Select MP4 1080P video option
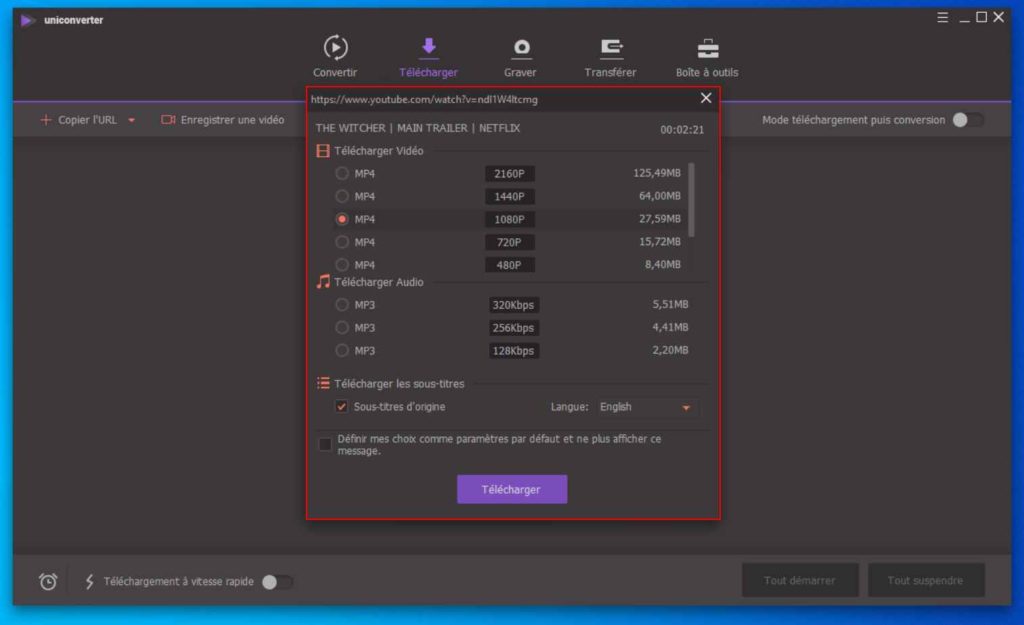The width and height of the screenshot is (1024, 625). coord(342,219)
